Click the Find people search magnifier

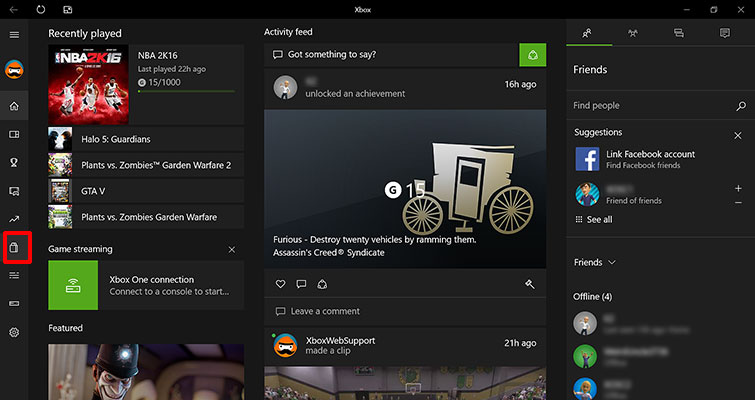pyautogui.click(x=741, y=106)
